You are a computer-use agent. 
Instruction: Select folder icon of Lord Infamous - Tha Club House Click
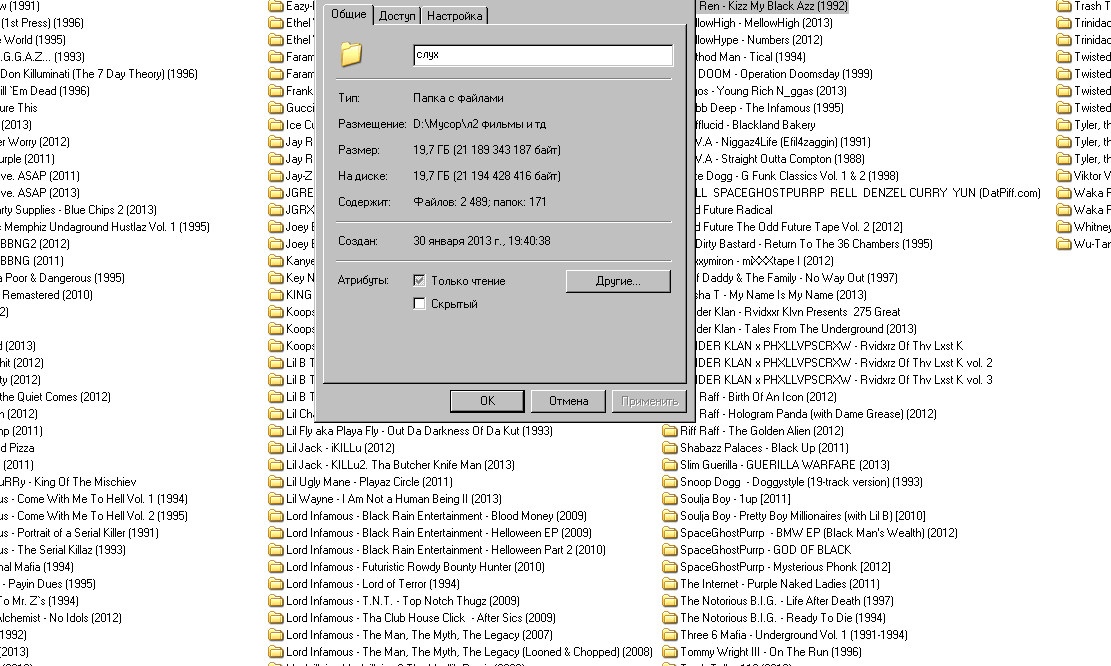click(276, 618)
